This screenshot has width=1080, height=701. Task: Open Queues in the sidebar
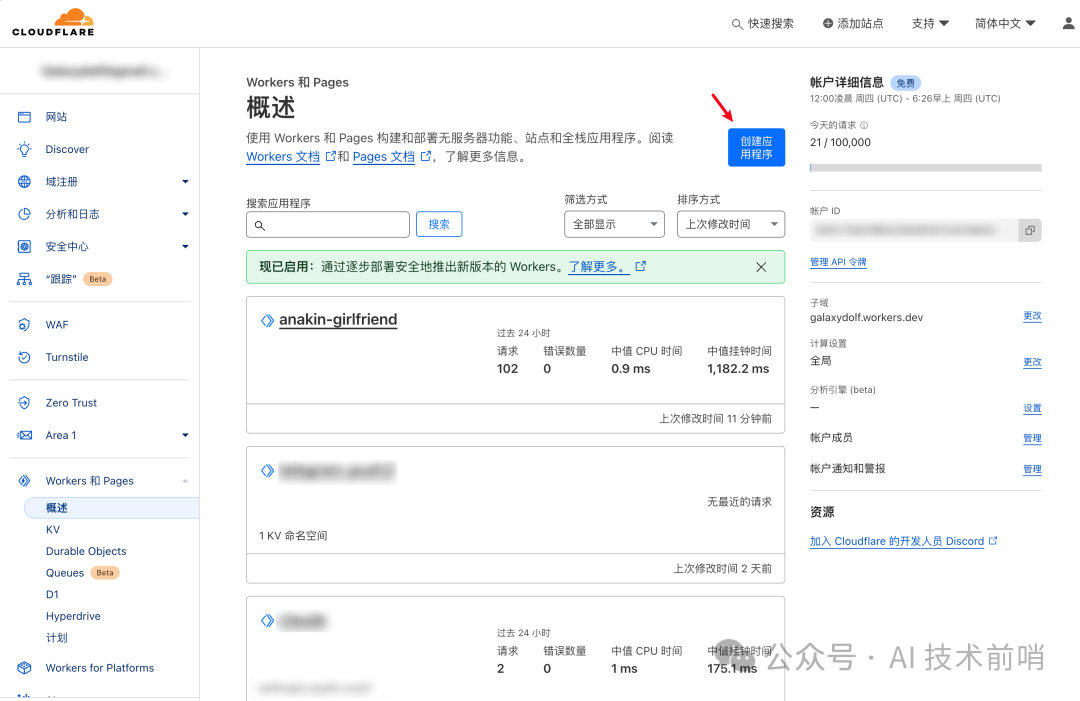[65, 573]
